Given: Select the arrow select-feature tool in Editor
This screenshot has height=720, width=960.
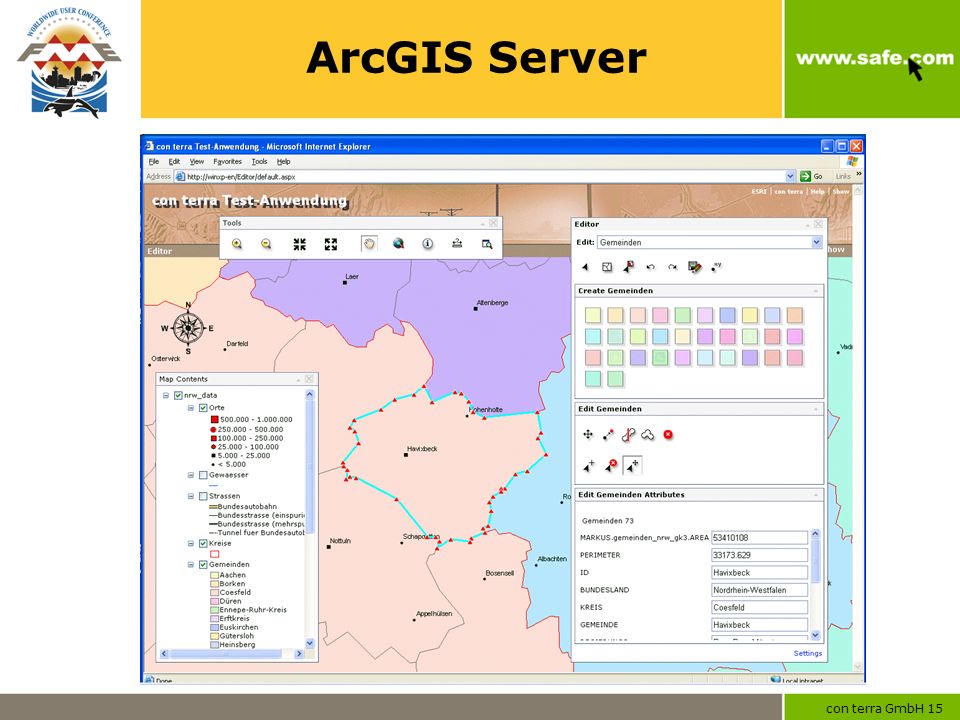Looking at the screenshot, I should (586, 267).
